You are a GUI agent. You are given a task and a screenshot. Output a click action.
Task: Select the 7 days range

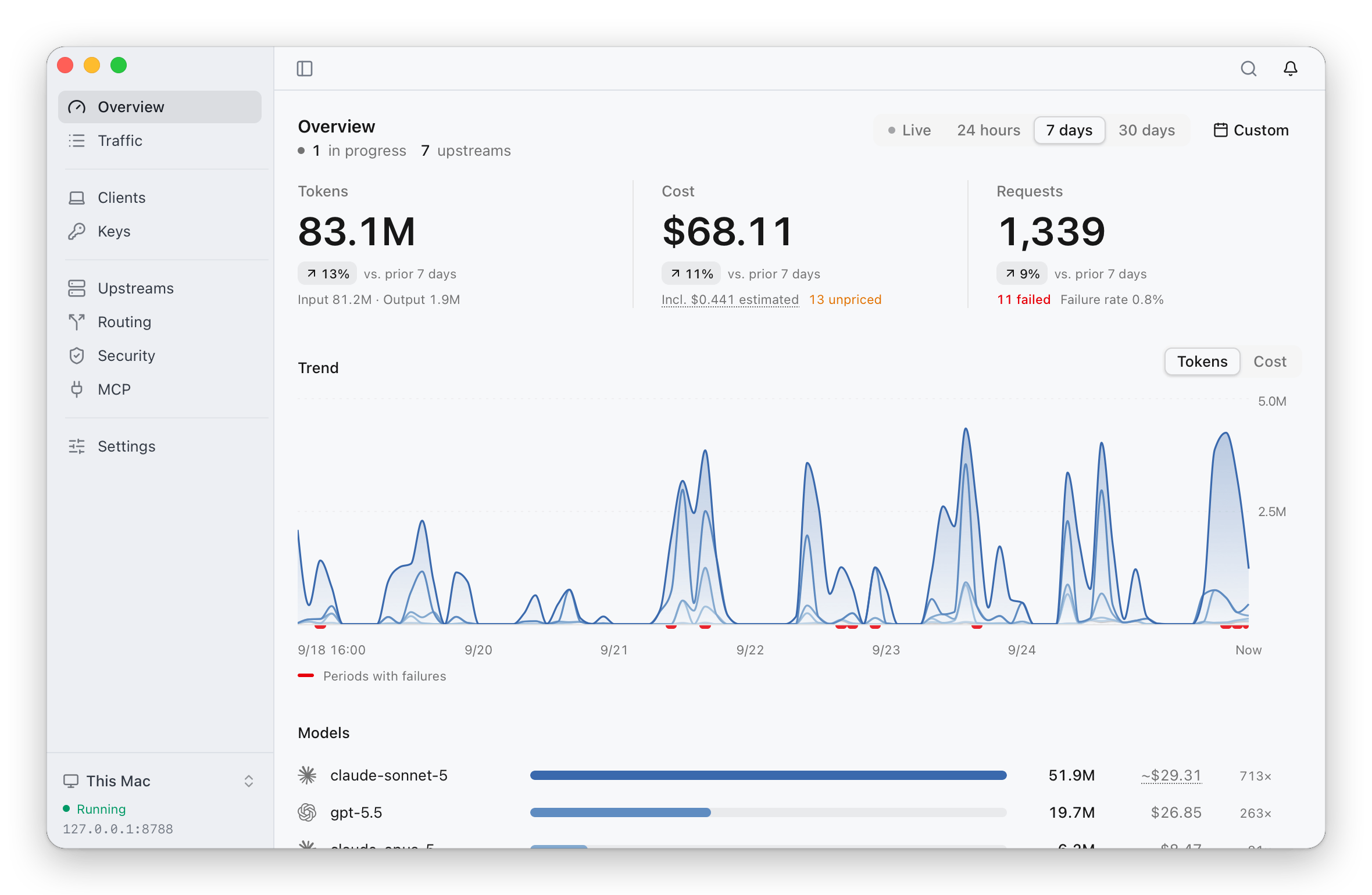(x=1069, y=130)
